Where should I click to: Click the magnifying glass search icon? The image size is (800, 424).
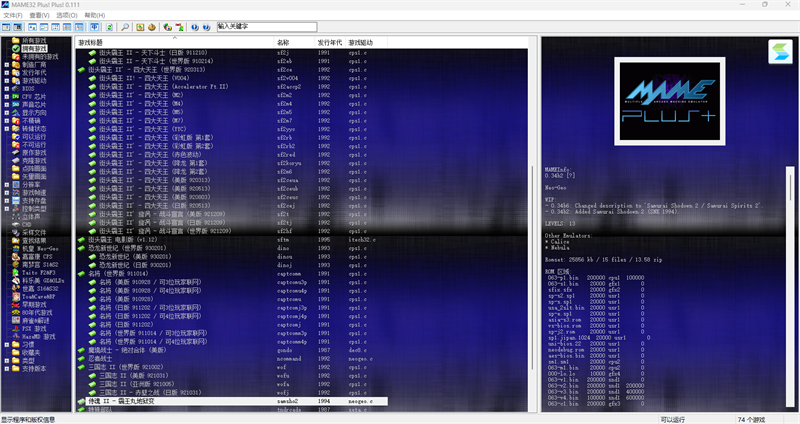tap(125, 27)
